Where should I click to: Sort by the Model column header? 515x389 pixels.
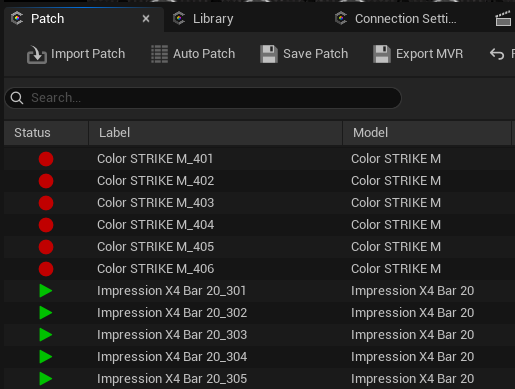tap(427, 133)
